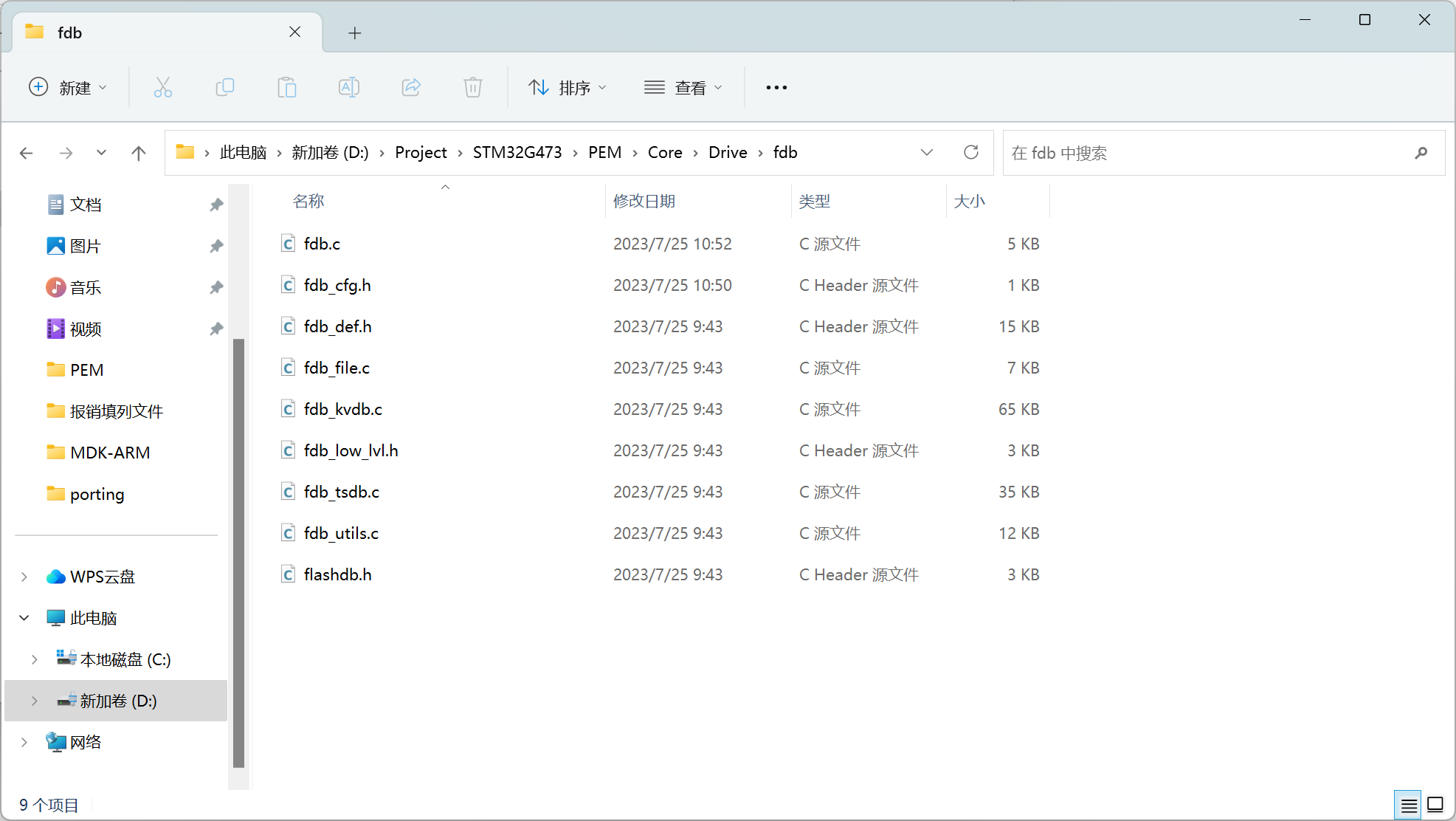Navigate to 此电脑 in breadcrumb
The height and width of the screenshot is (821, 1456).
[243, 152]
